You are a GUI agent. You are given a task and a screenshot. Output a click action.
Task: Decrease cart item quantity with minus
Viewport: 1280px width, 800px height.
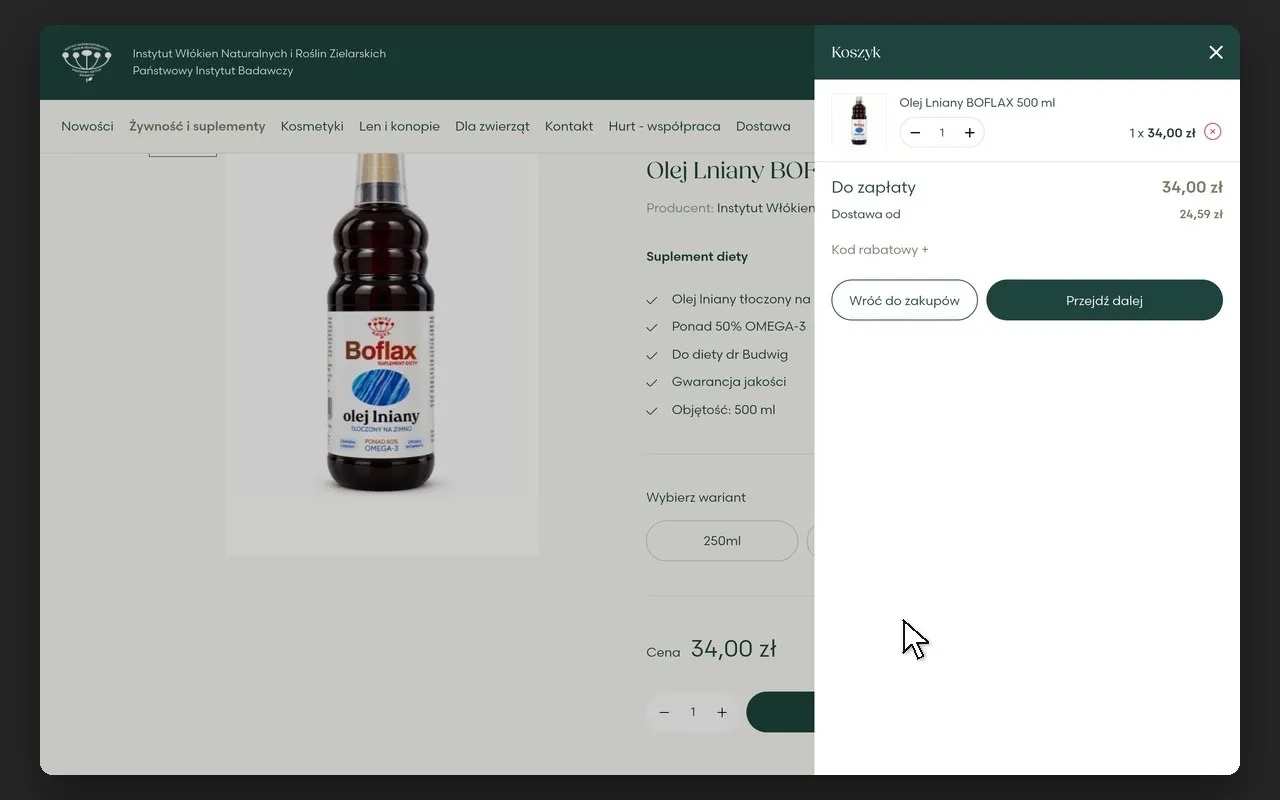[x=915, y=132]
